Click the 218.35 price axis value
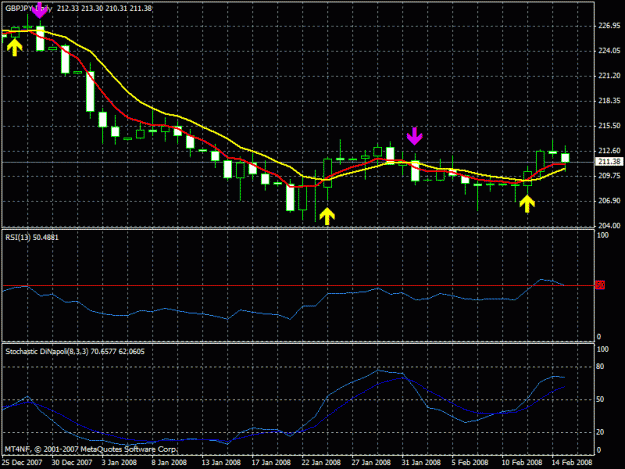 point(609,101)
